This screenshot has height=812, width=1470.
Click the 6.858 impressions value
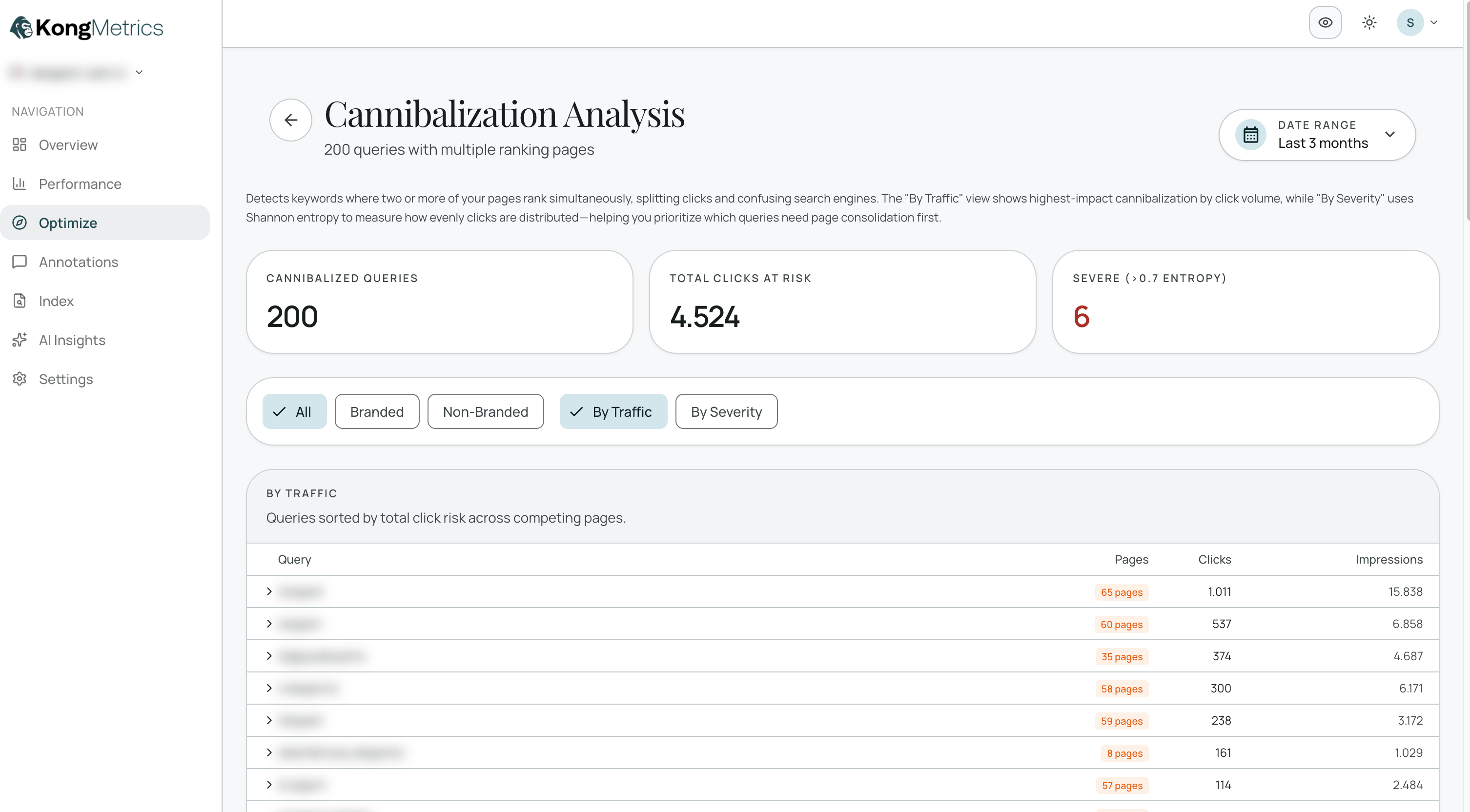tap(1407, 624)
